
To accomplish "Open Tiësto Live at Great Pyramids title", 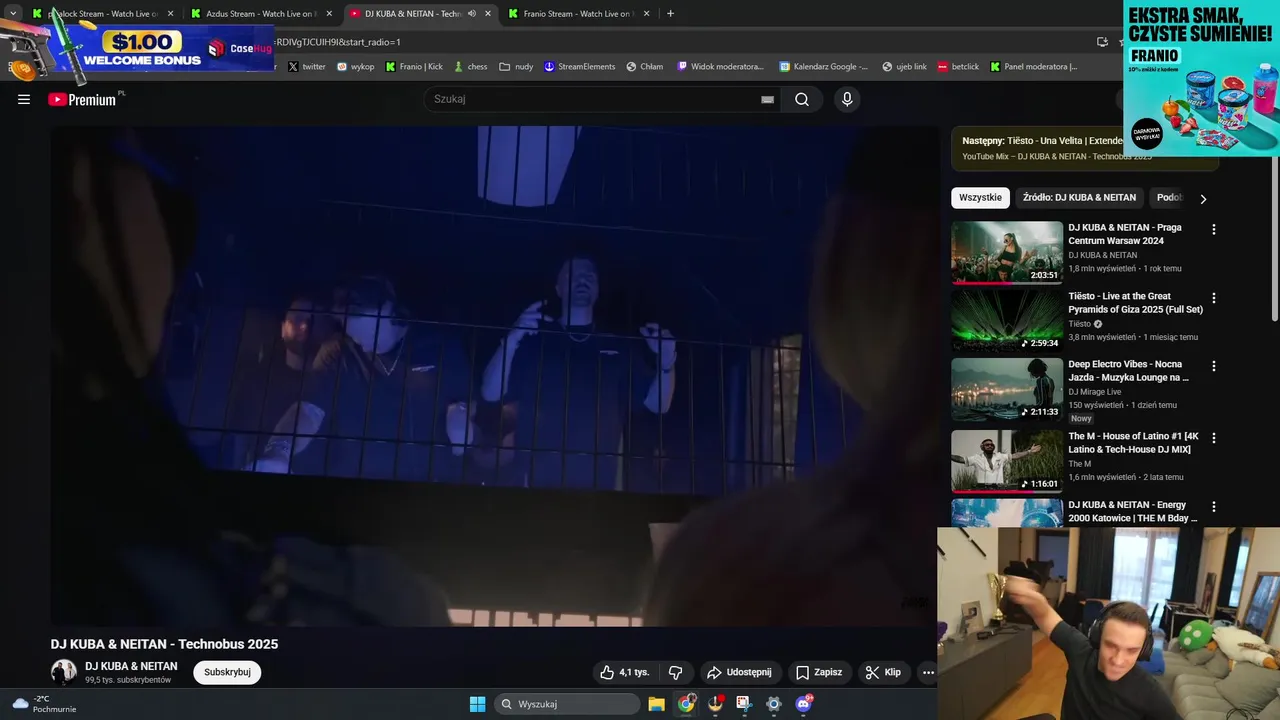I will pos(1135,303).
